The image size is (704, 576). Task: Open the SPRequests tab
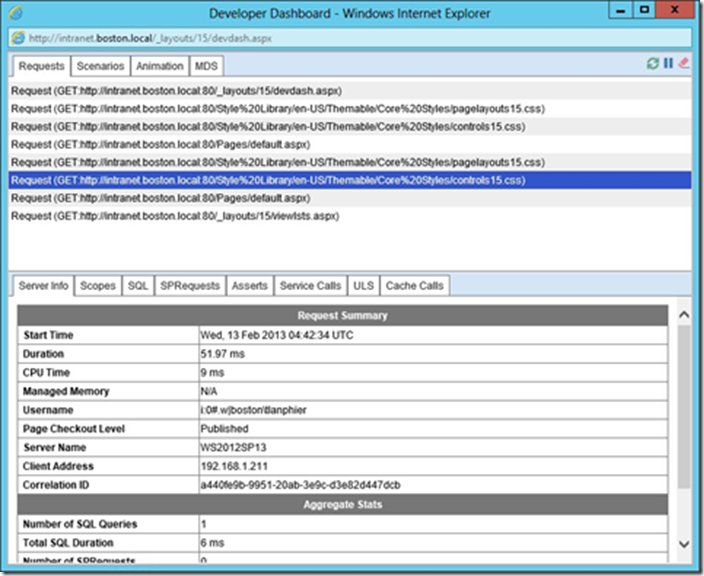click(190, 286)
